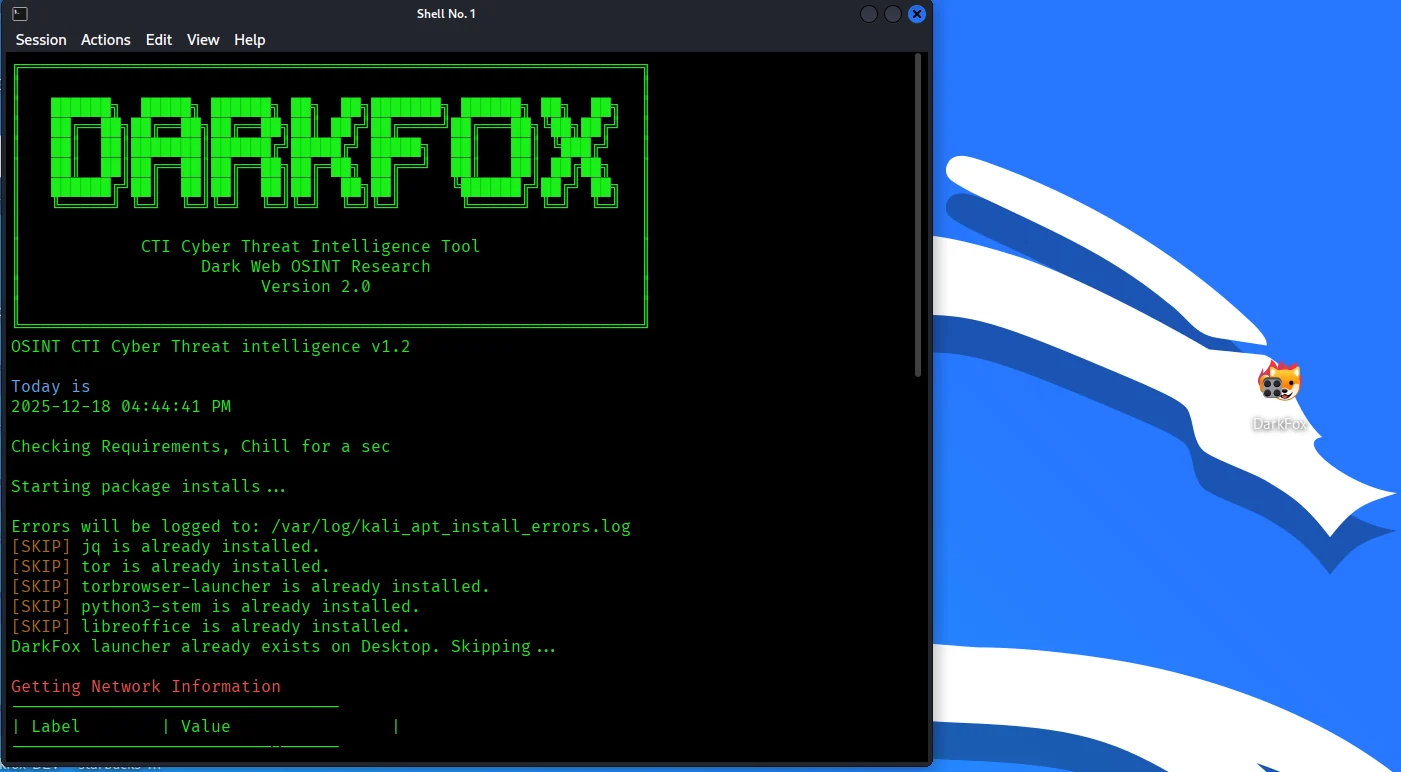Expand the View menu
This screenshot has width=1401, height=772.
203,40
